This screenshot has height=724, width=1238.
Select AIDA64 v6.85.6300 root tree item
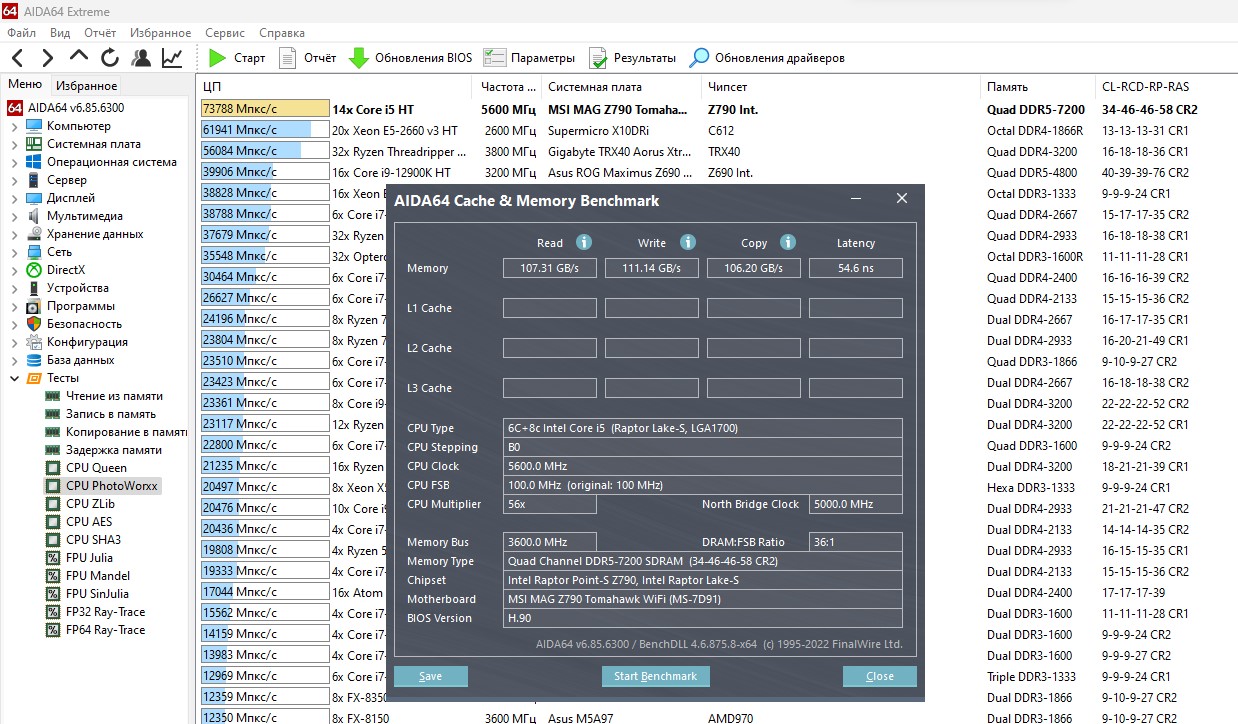66,108
